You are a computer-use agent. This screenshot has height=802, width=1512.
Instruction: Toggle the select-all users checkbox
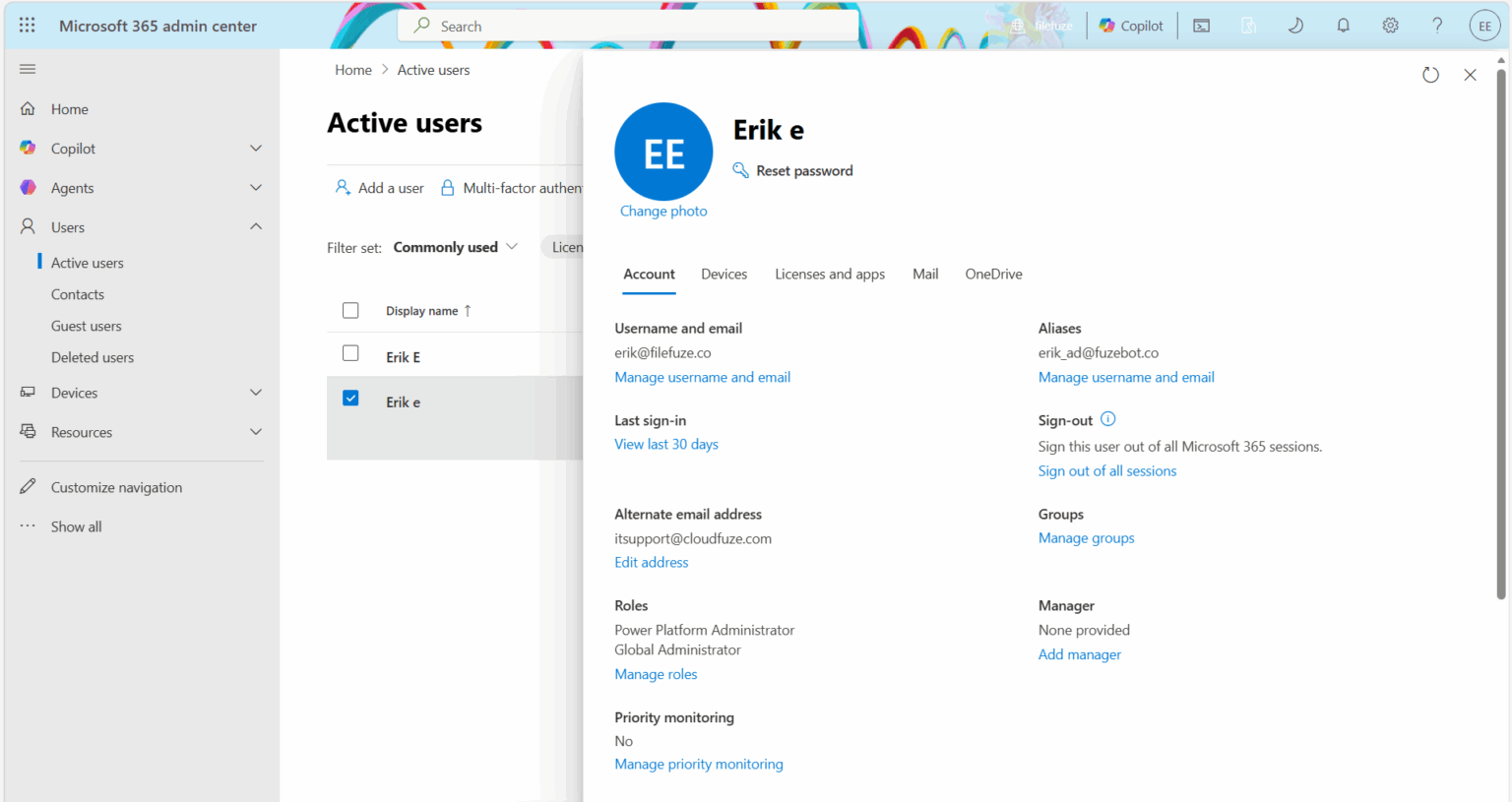pyautogui.click(x=350, y=310)
